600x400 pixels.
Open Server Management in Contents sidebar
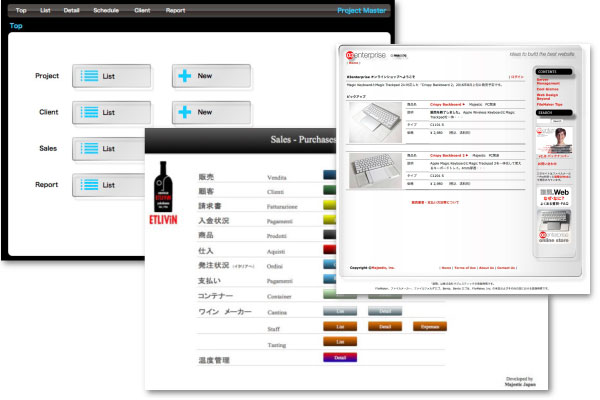click(x=548, y=81)
